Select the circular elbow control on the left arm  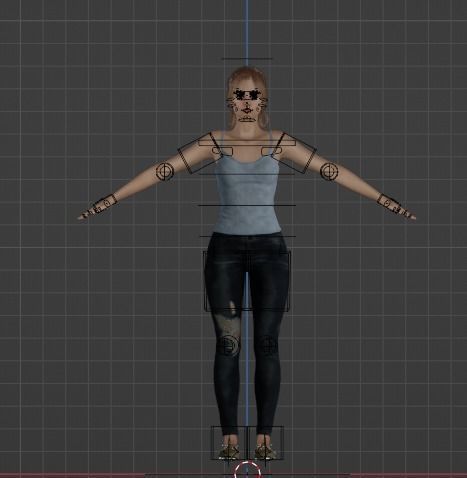(x=165, y=171)
